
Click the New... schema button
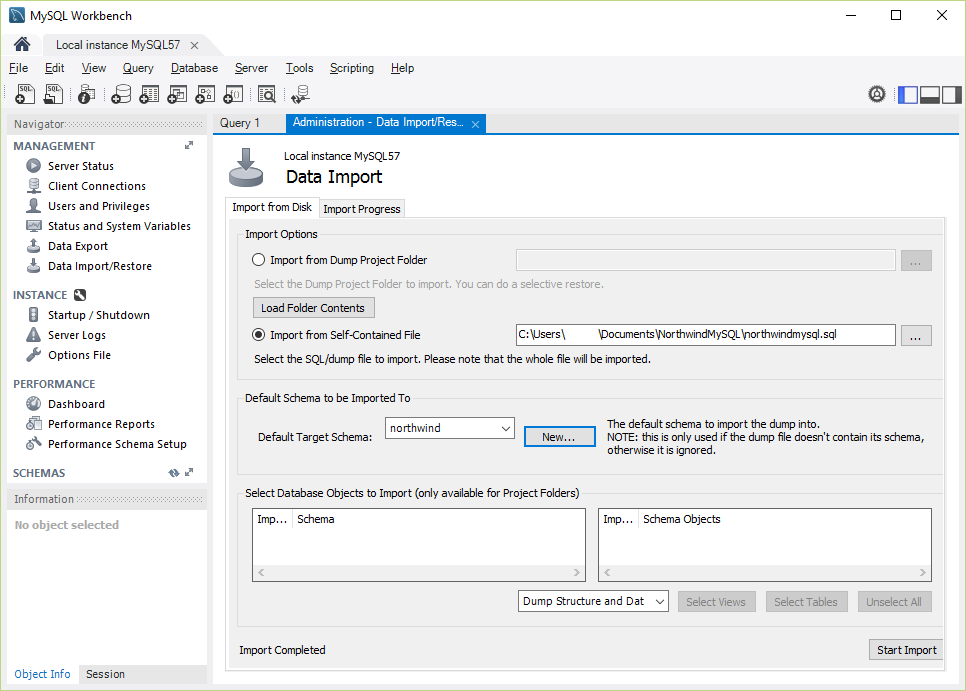coord(559,437)
